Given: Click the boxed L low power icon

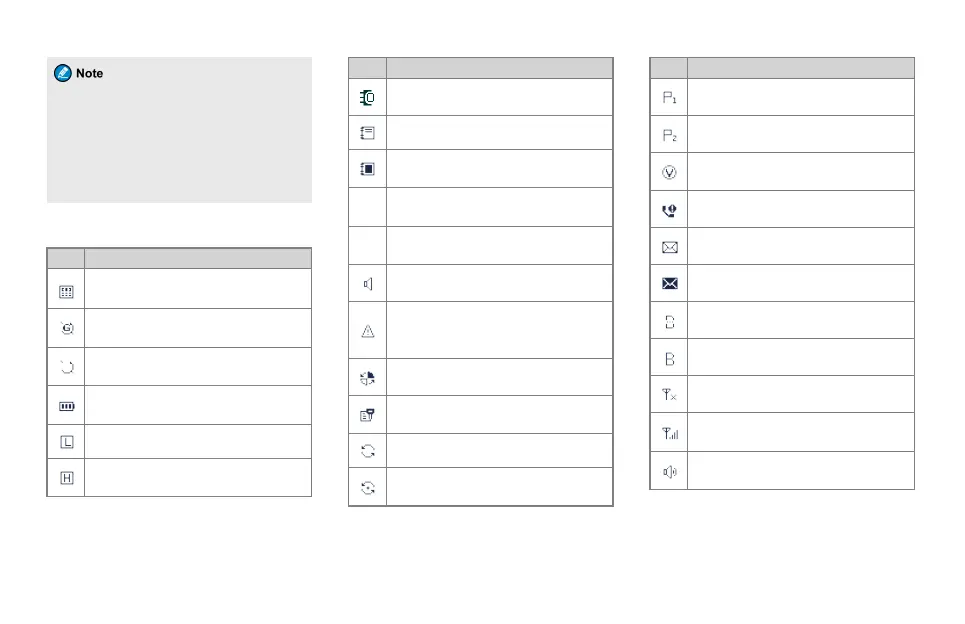Looking at the screenshot, I should point(66,442).
